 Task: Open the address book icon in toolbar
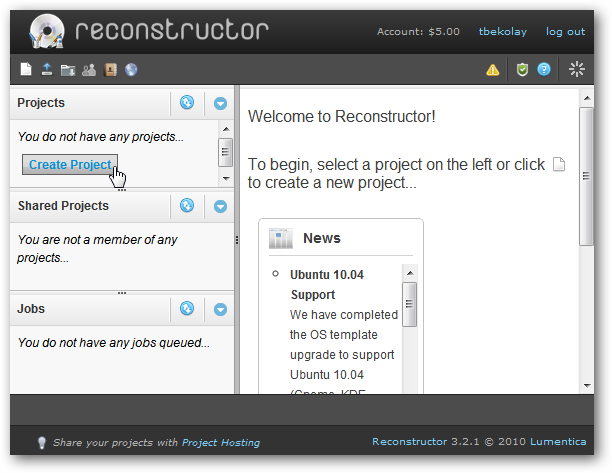(110, 70)
